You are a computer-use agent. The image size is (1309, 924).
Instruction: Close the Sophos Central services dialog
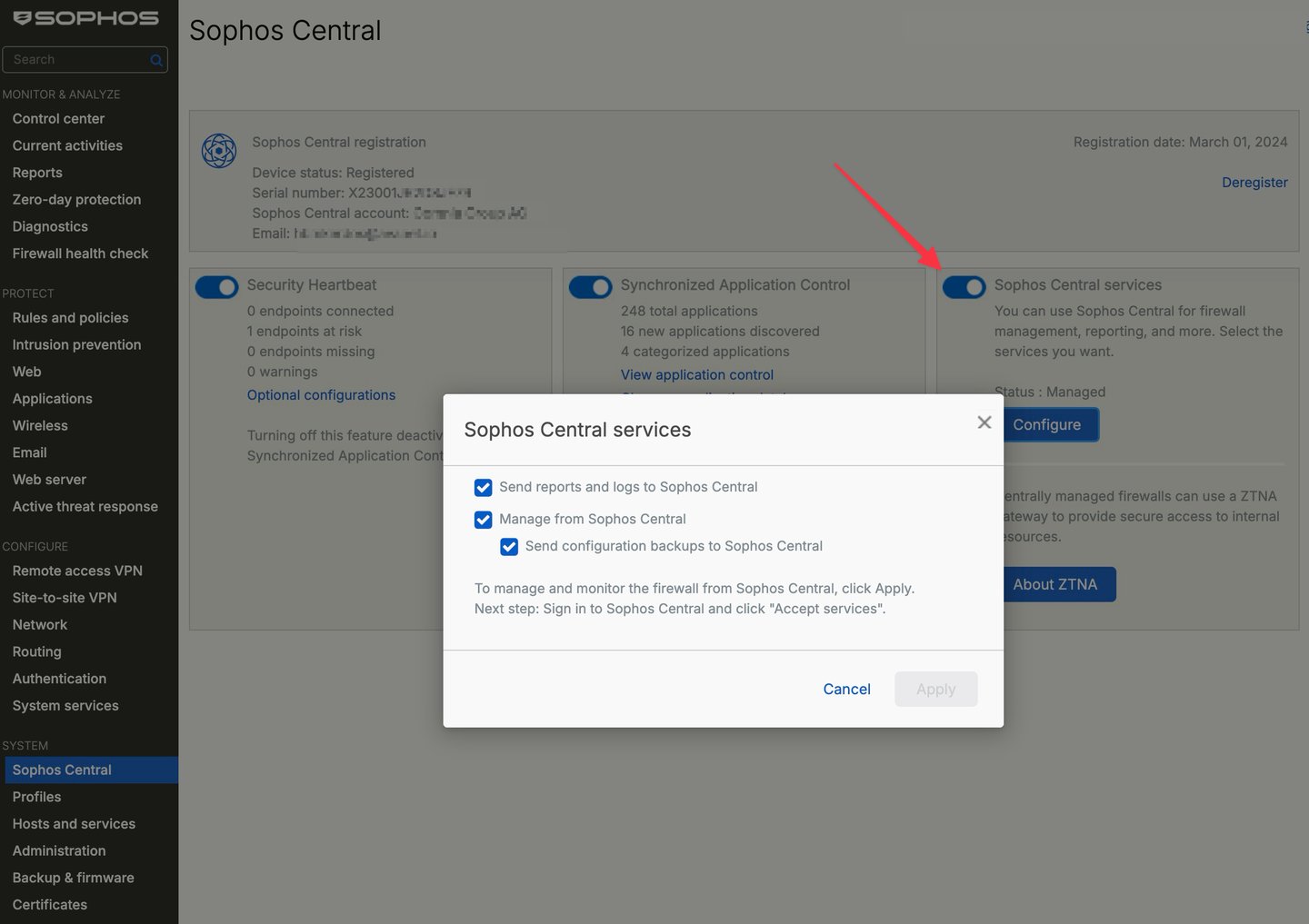coord(984,422)
